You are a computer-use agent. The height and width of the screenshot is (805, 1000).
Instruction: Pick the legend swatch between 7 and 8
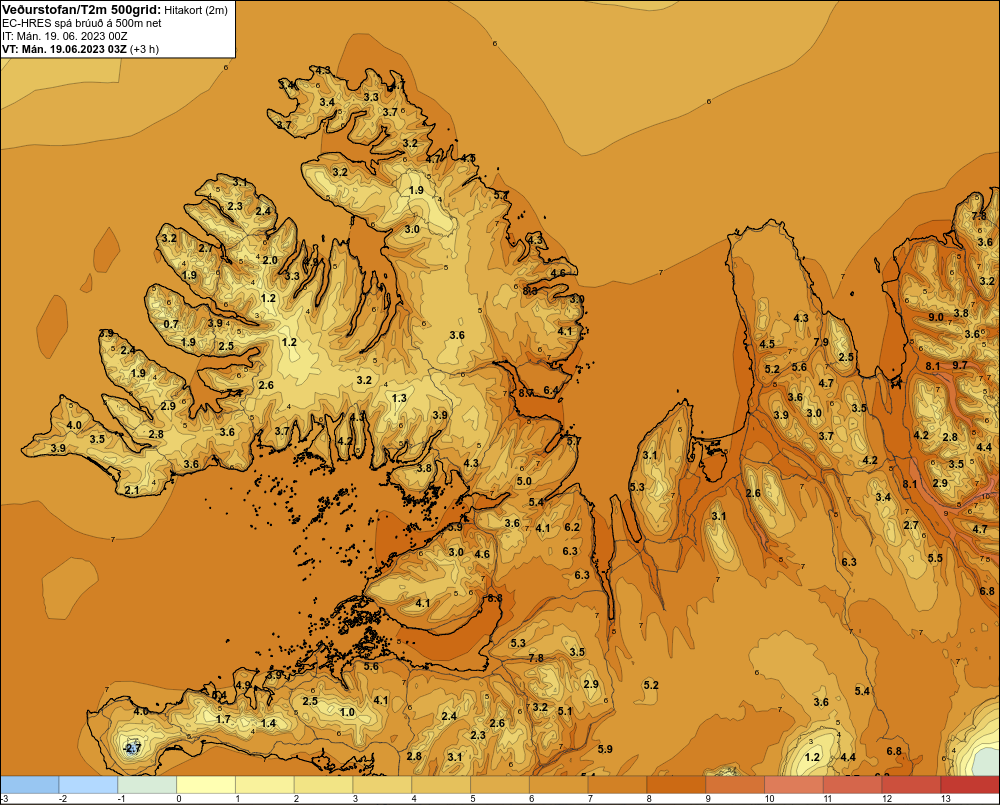617,784
